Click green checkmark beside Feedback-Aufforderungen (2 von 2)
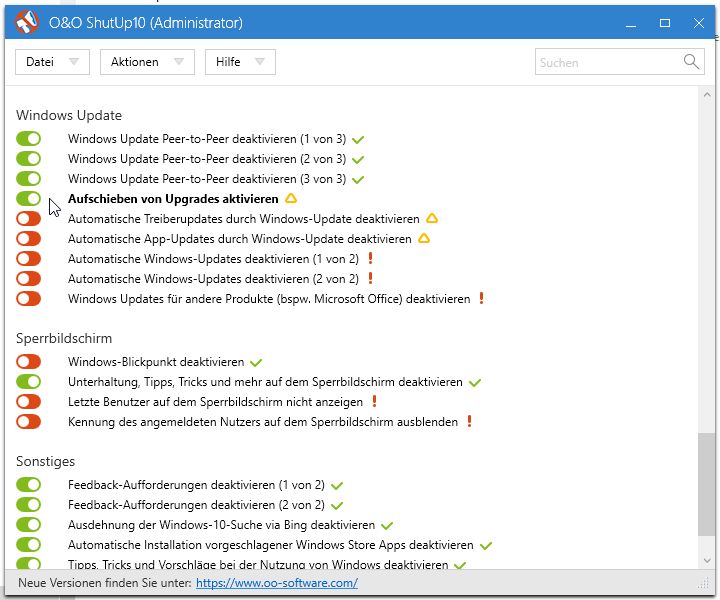This screenshot has height=600, width=720. 337,506
